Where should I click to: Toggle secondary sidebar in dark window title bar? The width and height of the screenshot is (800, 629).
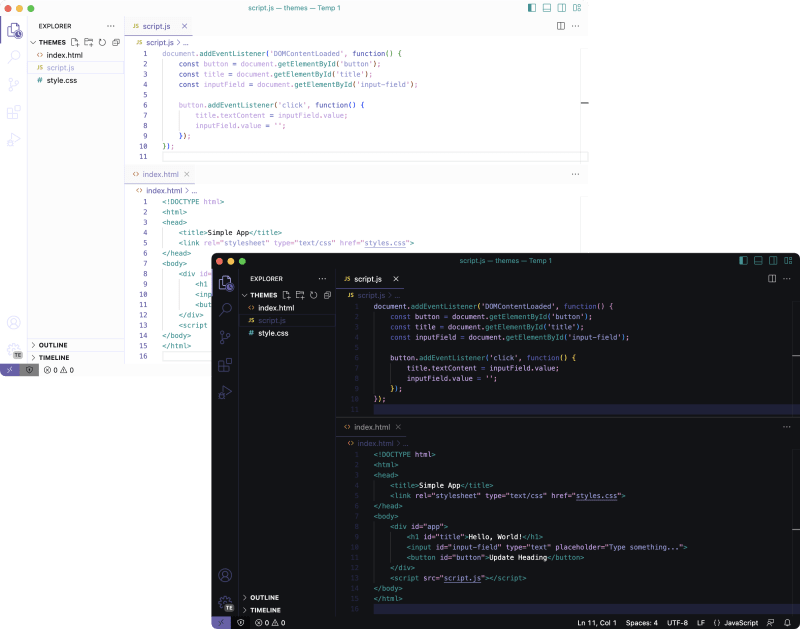[773, 261]
